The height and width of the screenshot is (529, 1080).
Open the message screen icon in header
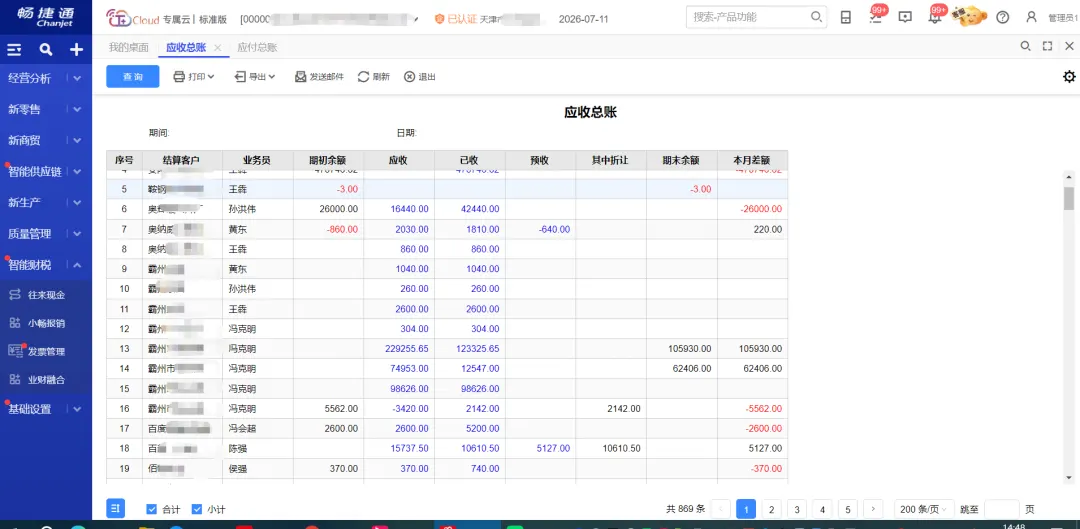[906, 17]
